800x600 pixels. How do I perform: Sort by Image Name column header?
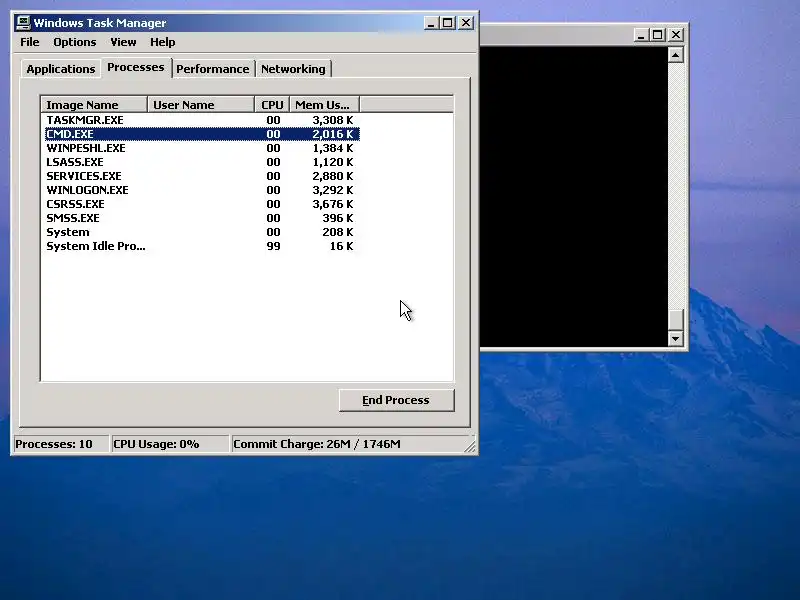pos(94,105)
